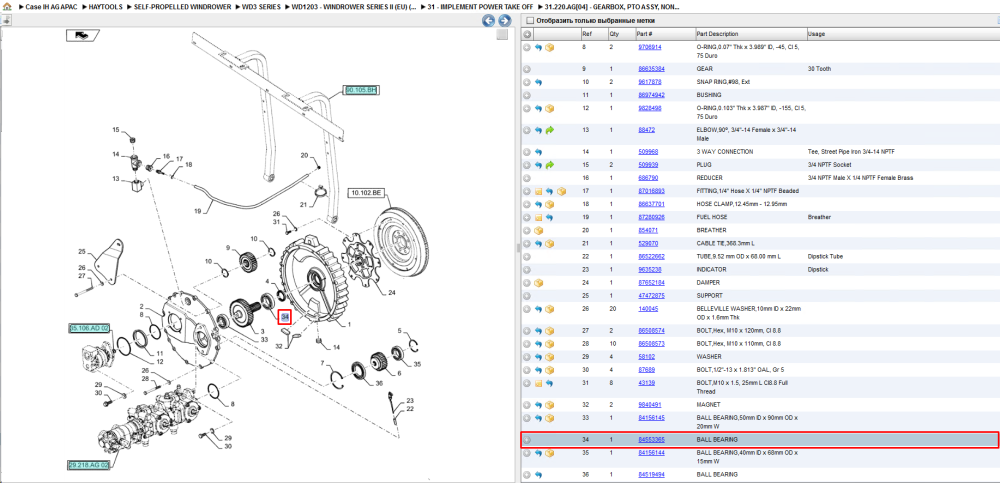Open part number 84519494 link
This screenshot has width=1000, height=483.
click(652, 475)
